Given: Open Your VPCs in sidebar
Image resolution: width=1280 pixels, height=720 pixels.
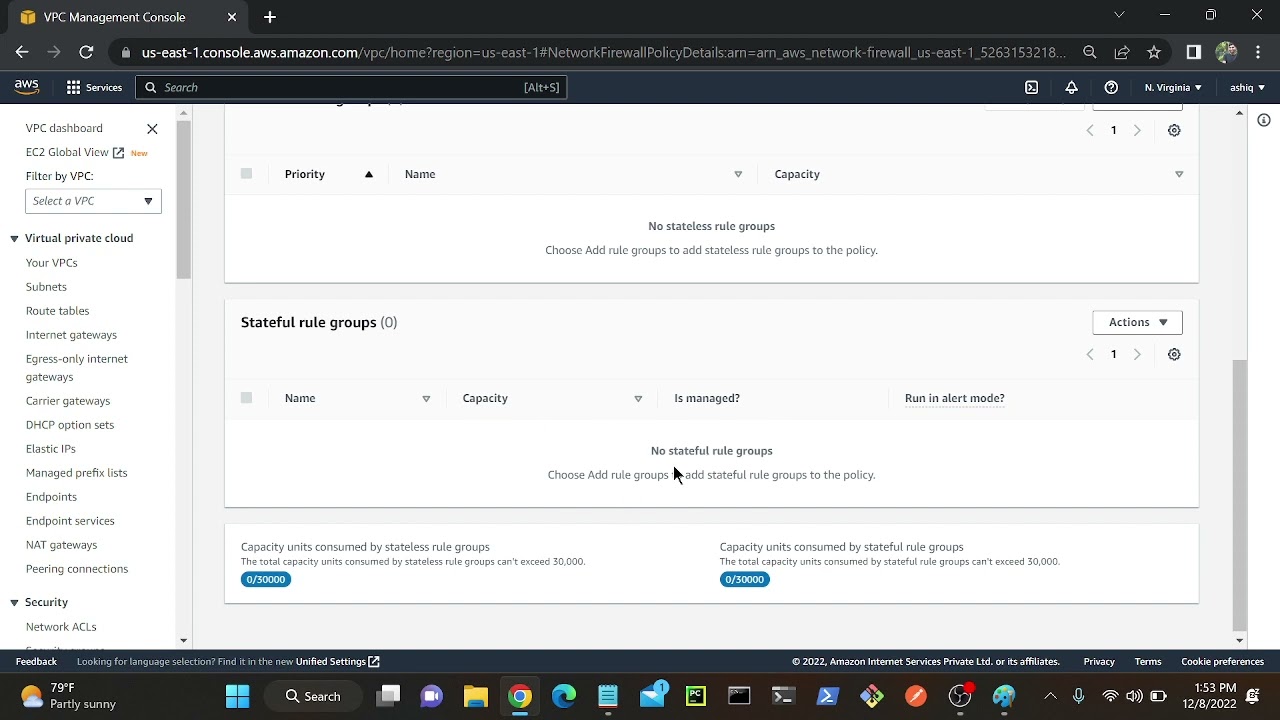Looking at the screenshot, I should tap(52, 263).
